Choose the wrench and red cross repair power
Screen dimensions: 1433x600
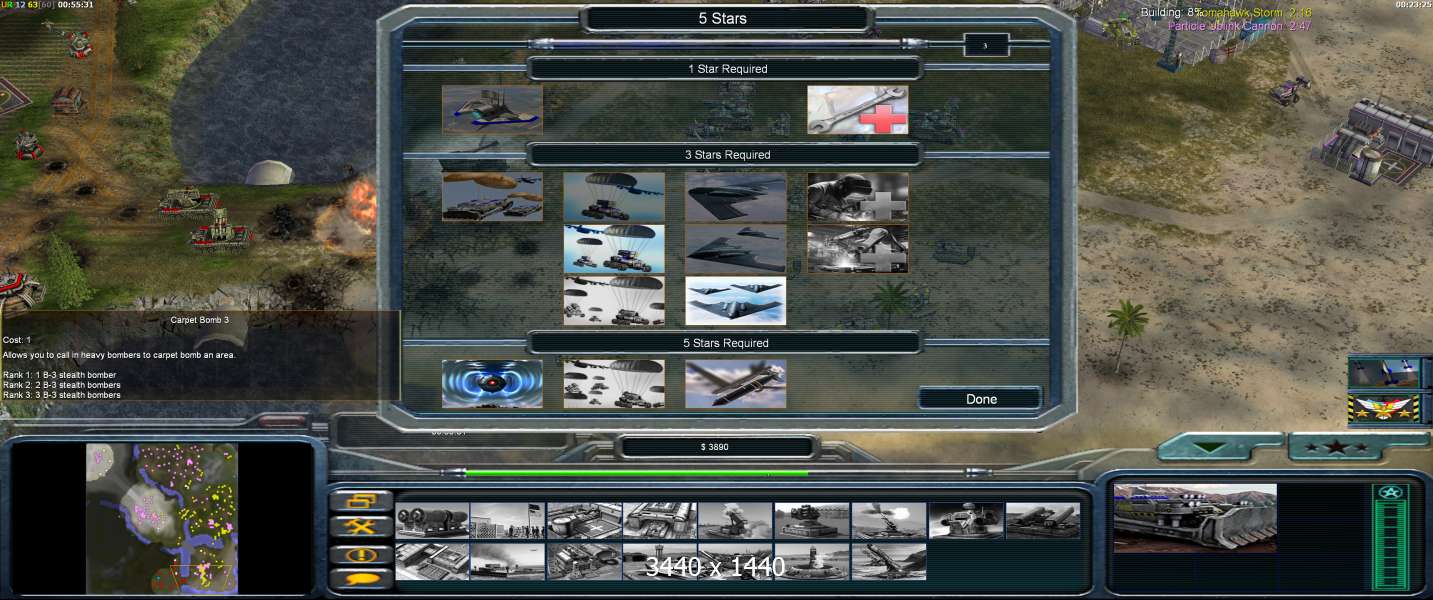(x=858, y=109)
